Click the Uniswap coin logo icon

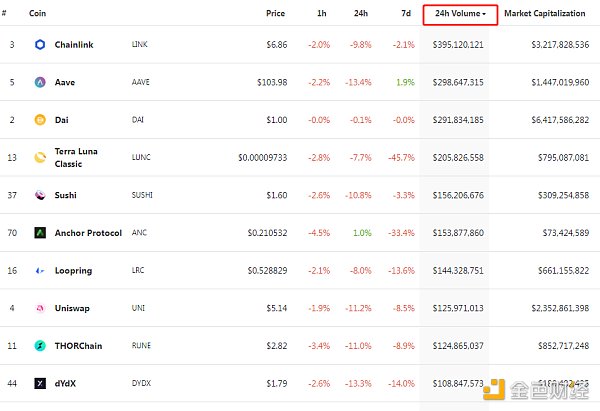pyautogui.click(x=40, y=307)
